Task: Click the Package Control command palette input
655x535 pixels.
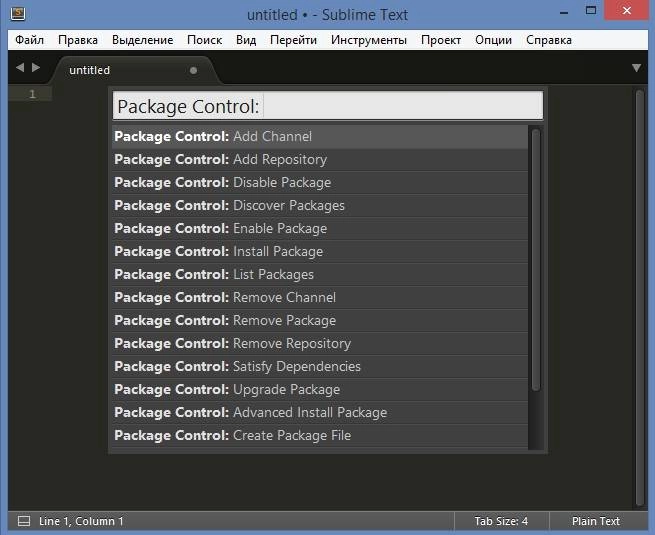Action: 328,106
